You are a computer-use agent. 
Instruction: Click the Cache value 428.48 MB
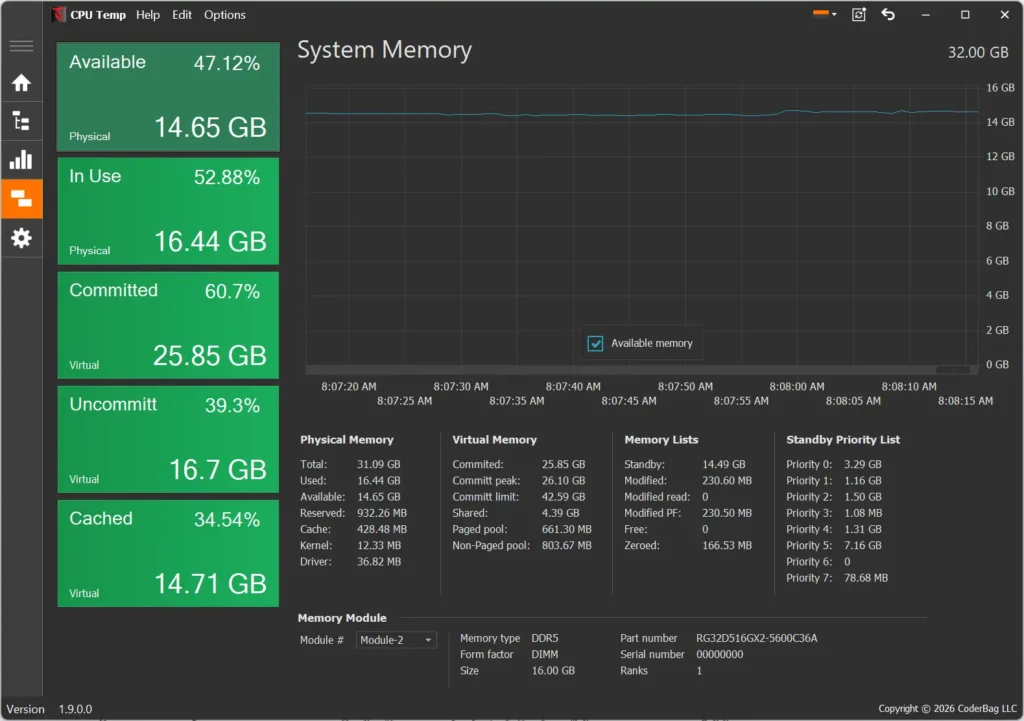(382, 530)
